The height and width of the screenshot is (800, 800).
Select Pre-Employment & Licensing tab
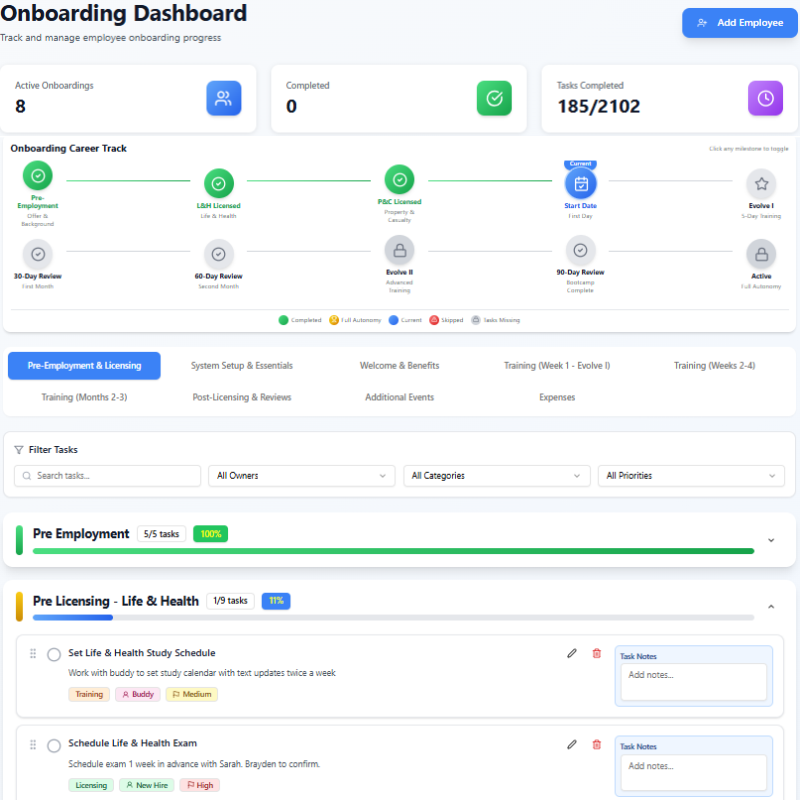pos(84,365)
